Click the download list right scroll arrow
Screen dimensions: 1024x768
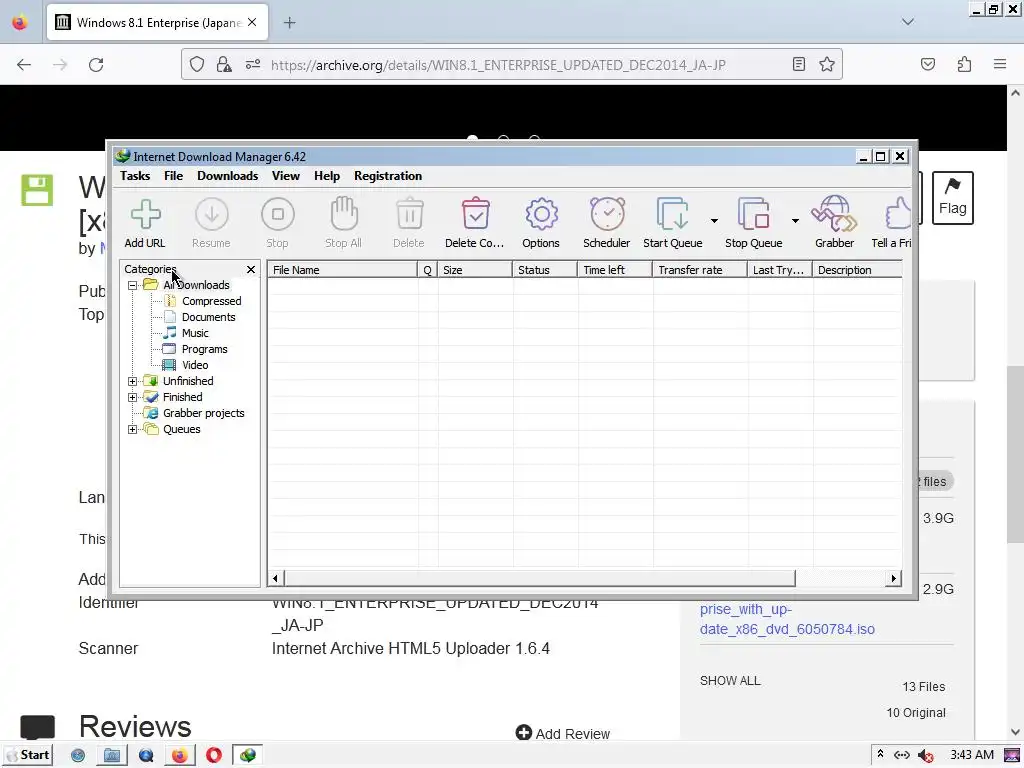click(893, 578)
